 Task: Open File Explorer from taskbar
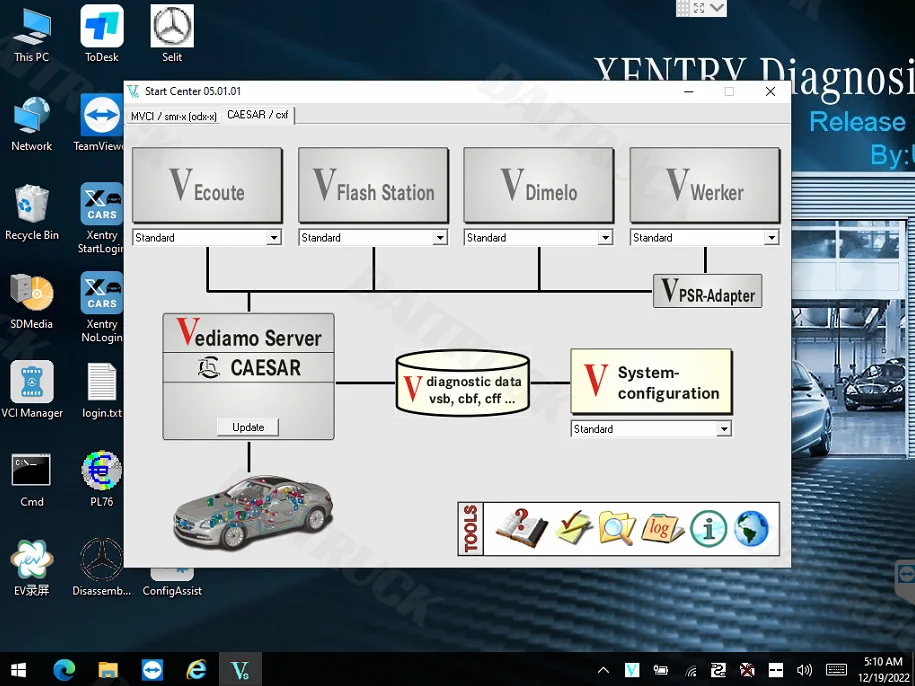click(x=108, y=670)
